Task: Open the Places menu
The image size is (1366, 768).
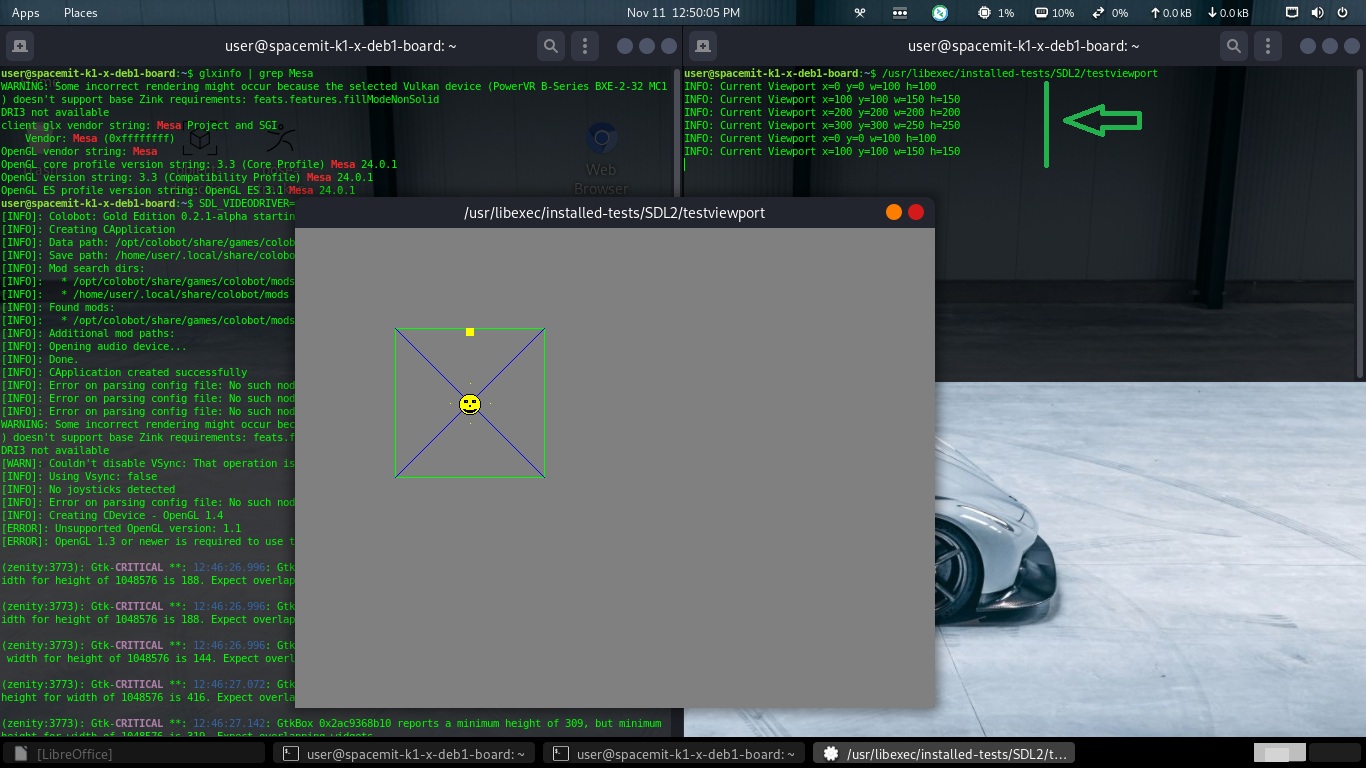Action: (x=80, y=13)
